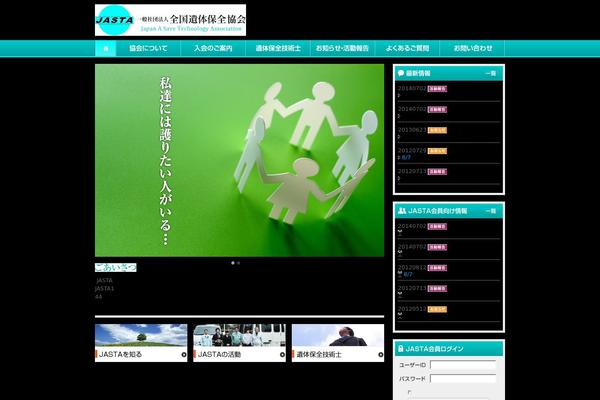View the 一覧 link in JASTA会員向け情報 panel
This screenshot has height=400, width=600.
491,211
